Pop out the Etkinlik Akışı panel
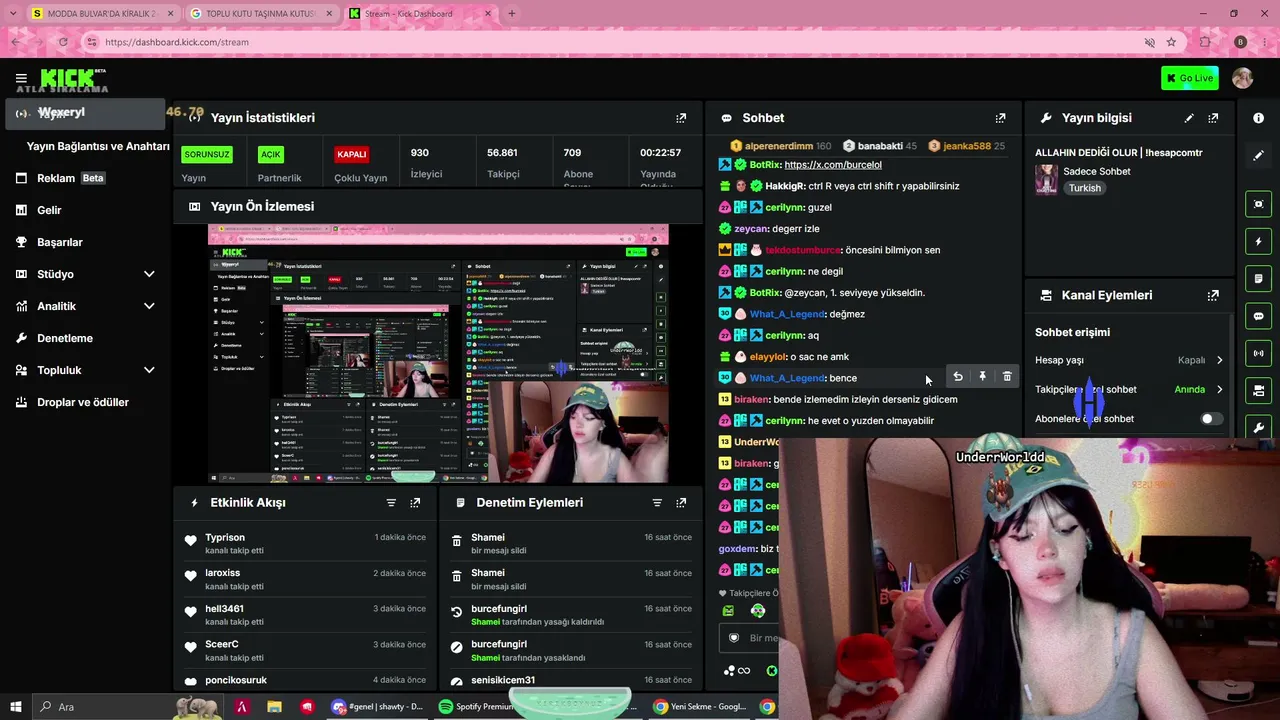This screenshot has width=1280, height=720. [415, 503]
